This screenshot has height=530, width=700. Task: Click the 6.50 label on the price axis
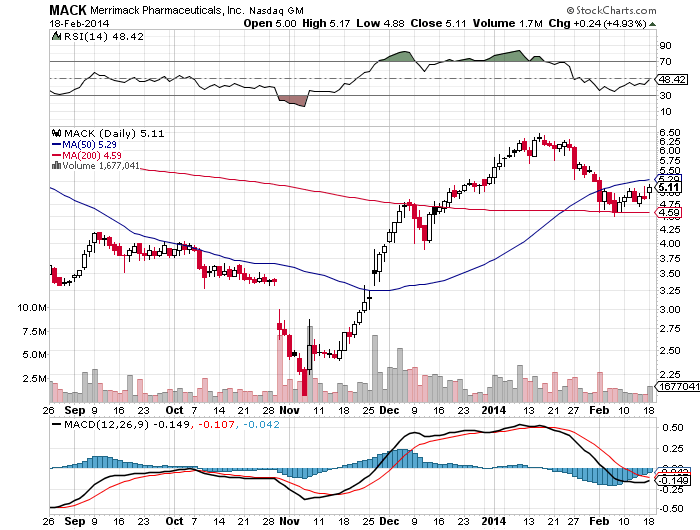(670, 133)
